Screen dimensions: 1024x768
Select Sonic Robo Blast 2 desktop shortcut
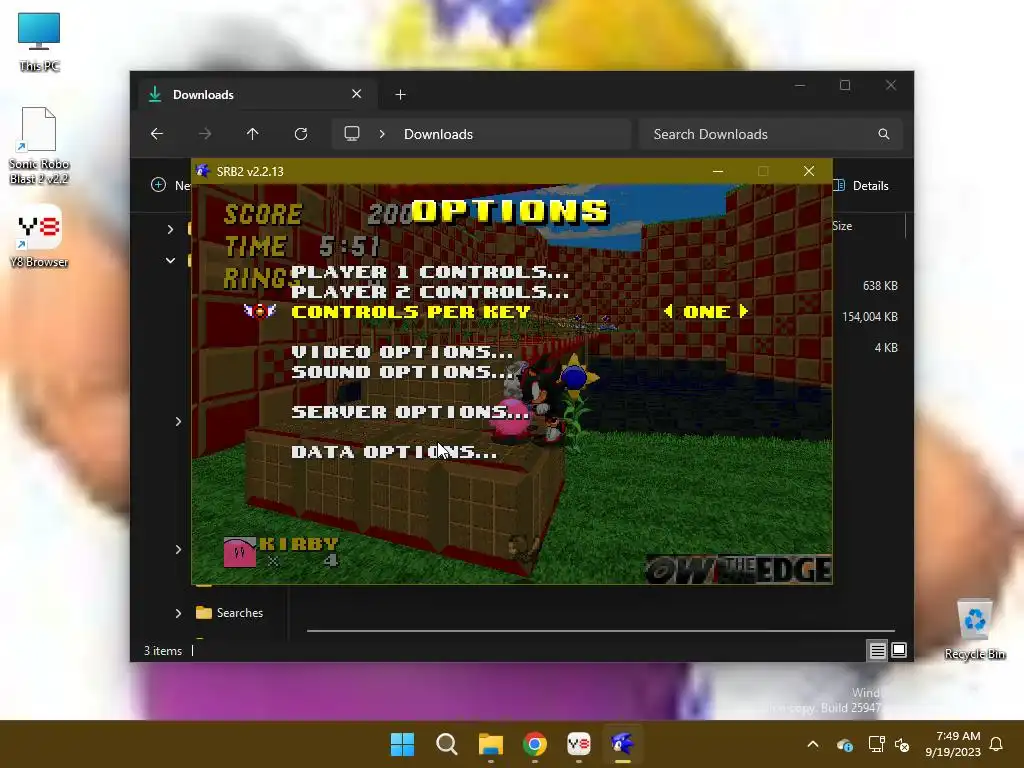coord(39,146)
